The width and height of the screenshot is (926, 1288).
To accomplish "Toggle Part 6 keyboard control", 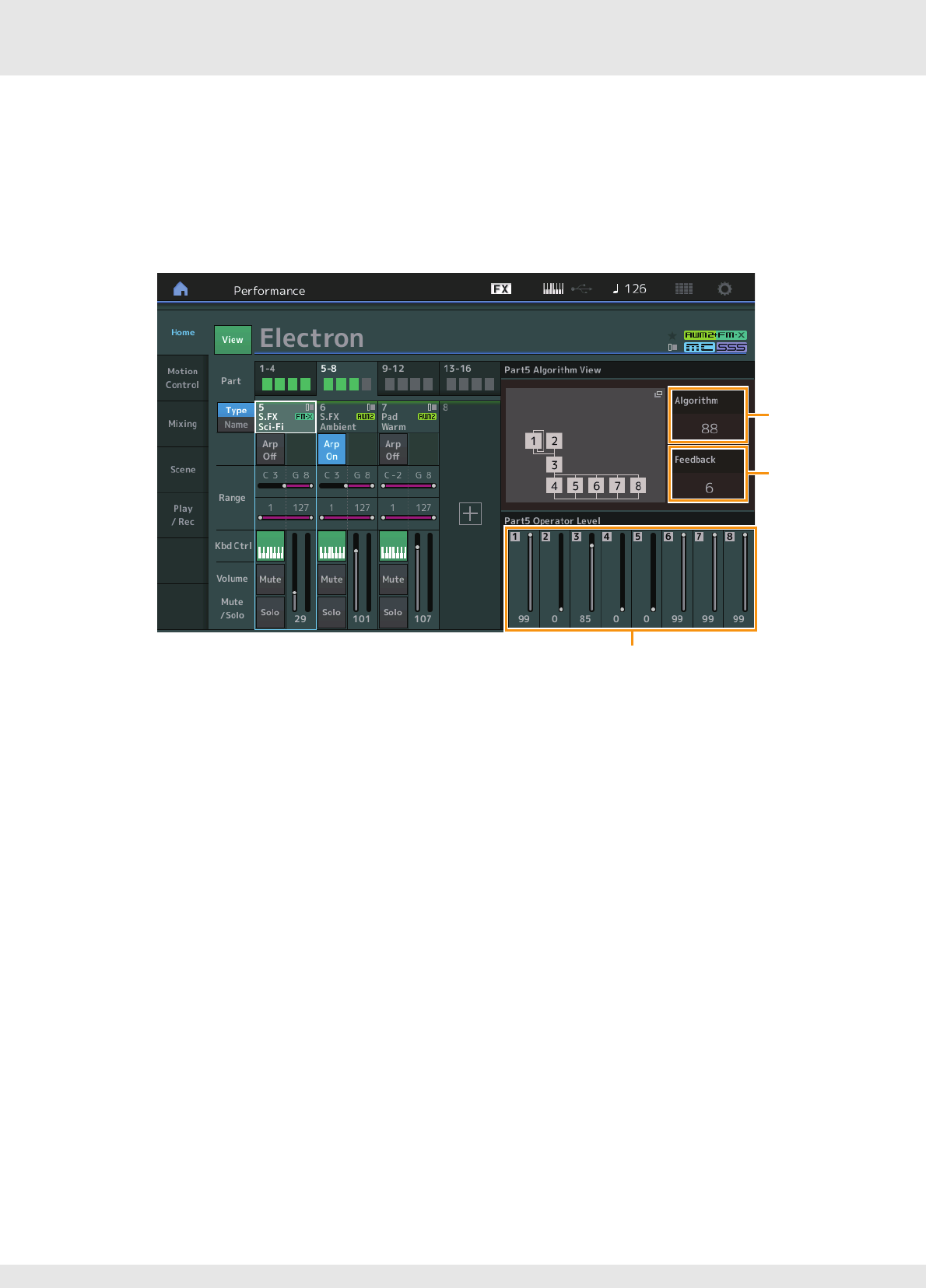I will tap(332, 546).
